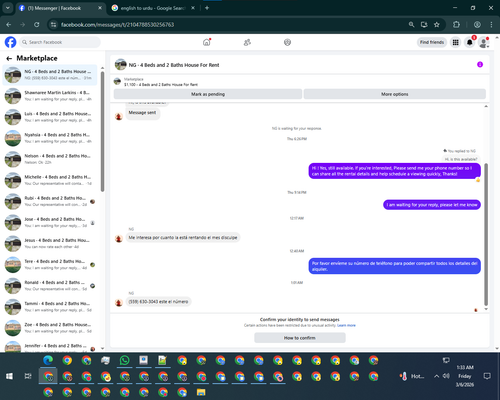
Task: Open a new browser tab
Action: pos(207,8)
